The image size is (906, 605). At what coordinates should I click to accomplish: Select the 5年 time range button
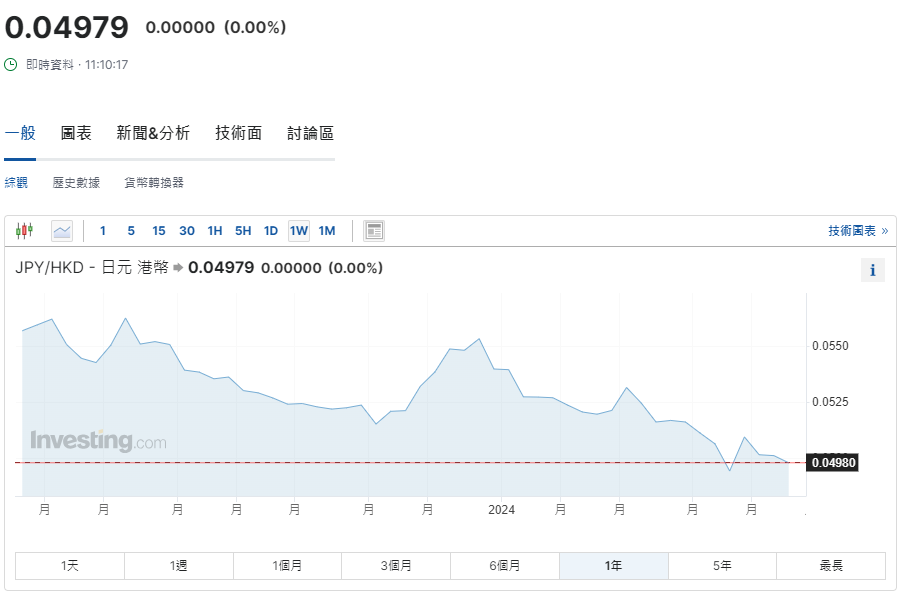coord(722,566)
